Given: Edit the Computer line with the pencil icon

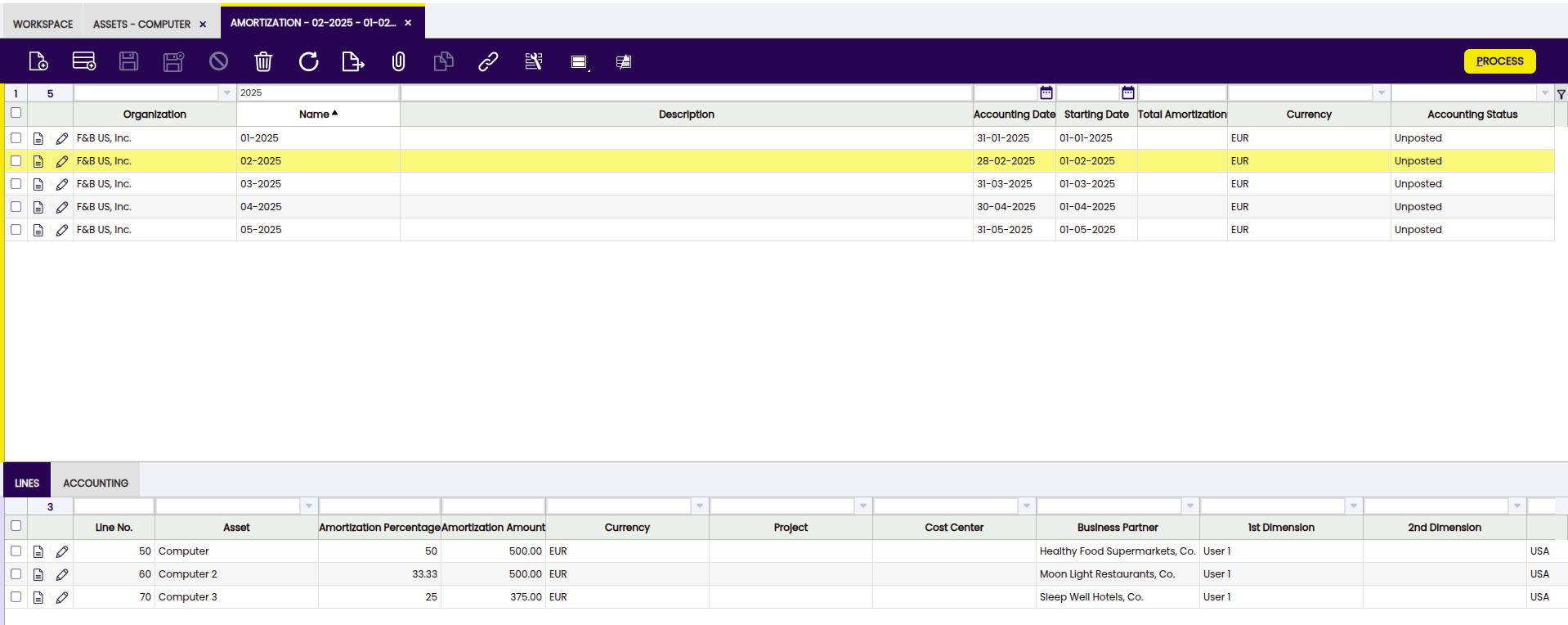Looking at the screenshot, I should [62, 551].
